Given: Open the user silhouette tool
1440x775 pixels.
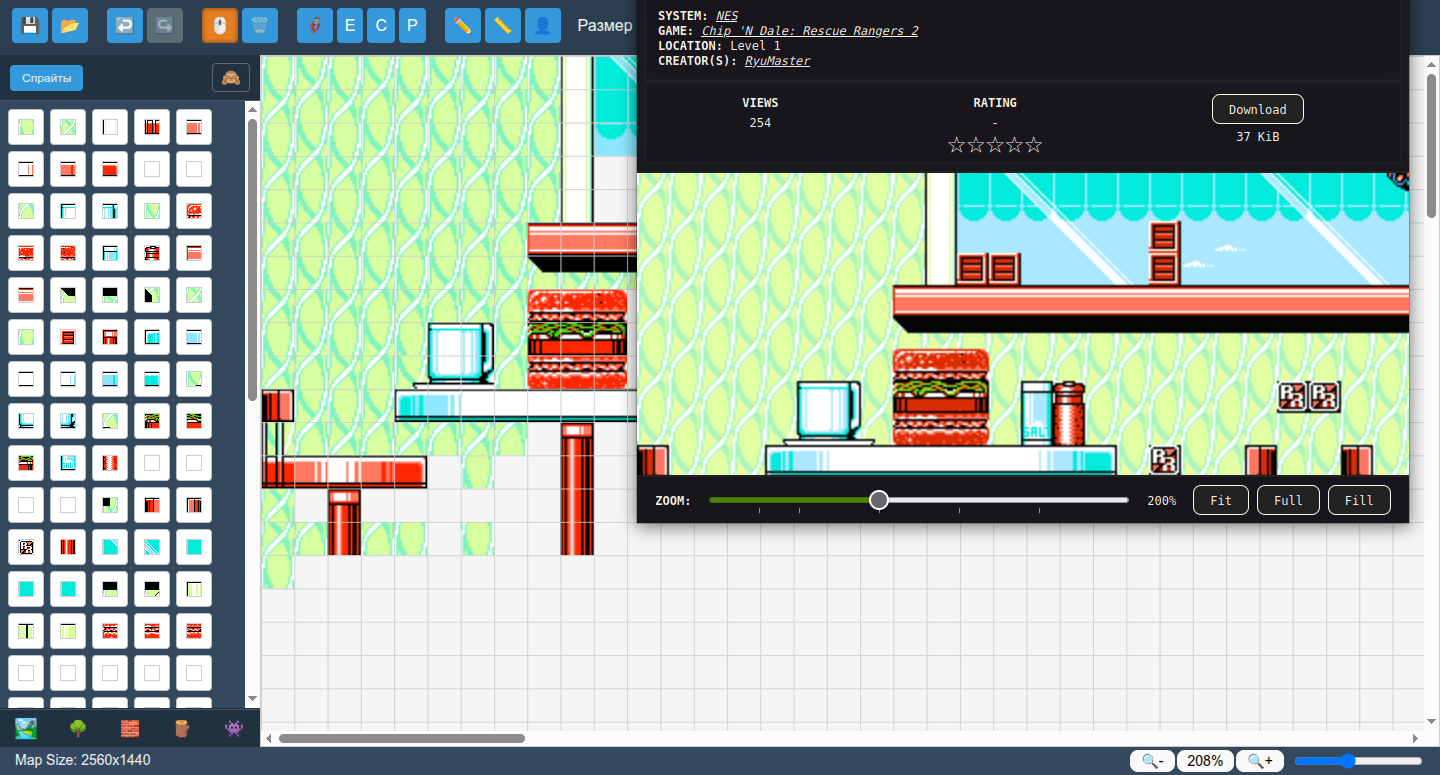Looking at the screenshot, I should [x=542, y=25].
